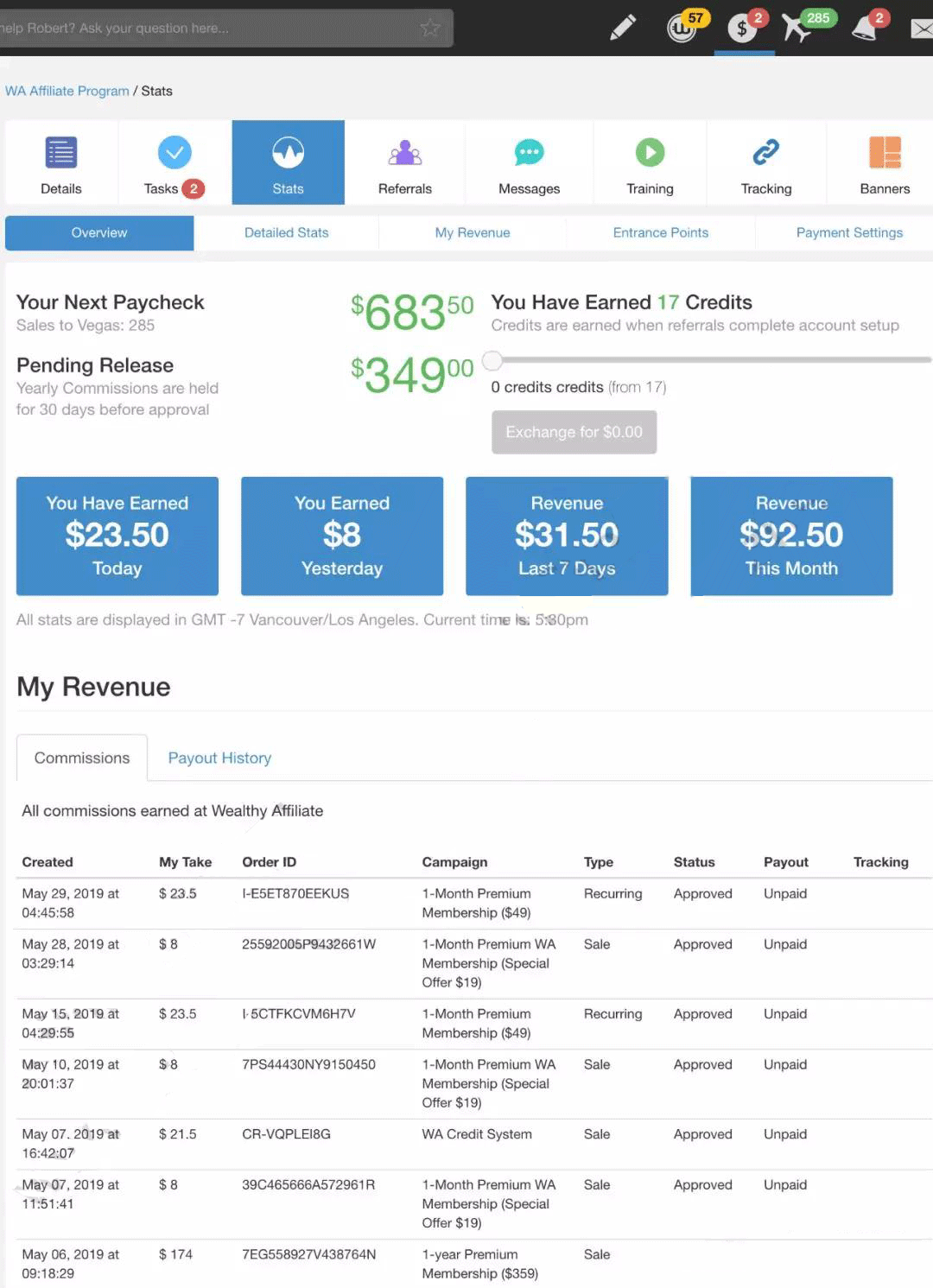Click order ID 25592005P9432661W
933x1288 pixels.
point(309,944)
